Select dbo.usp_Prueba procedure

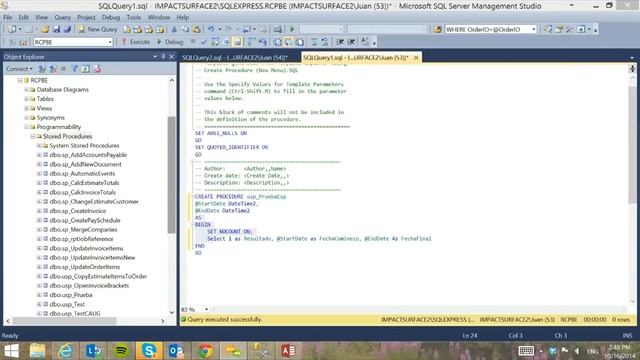[x=71, y=295]
